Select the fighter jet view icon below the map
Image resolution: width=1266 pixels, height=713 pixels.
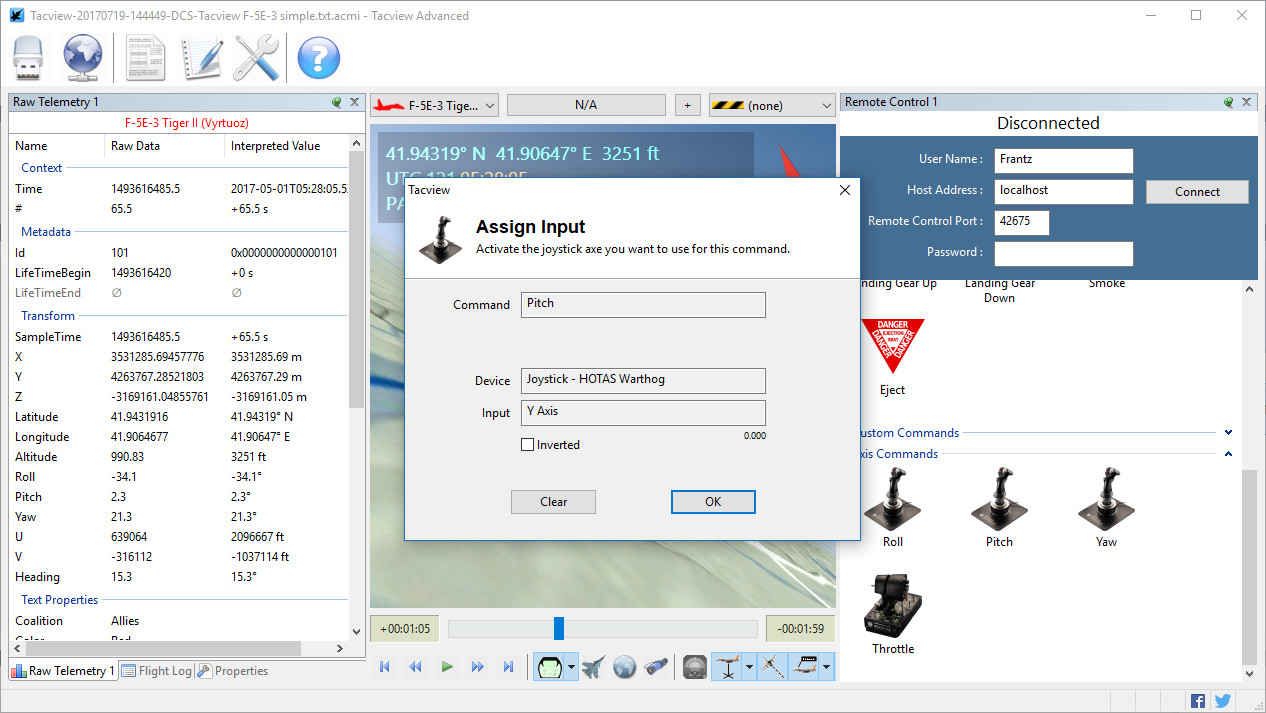point(593,667)
